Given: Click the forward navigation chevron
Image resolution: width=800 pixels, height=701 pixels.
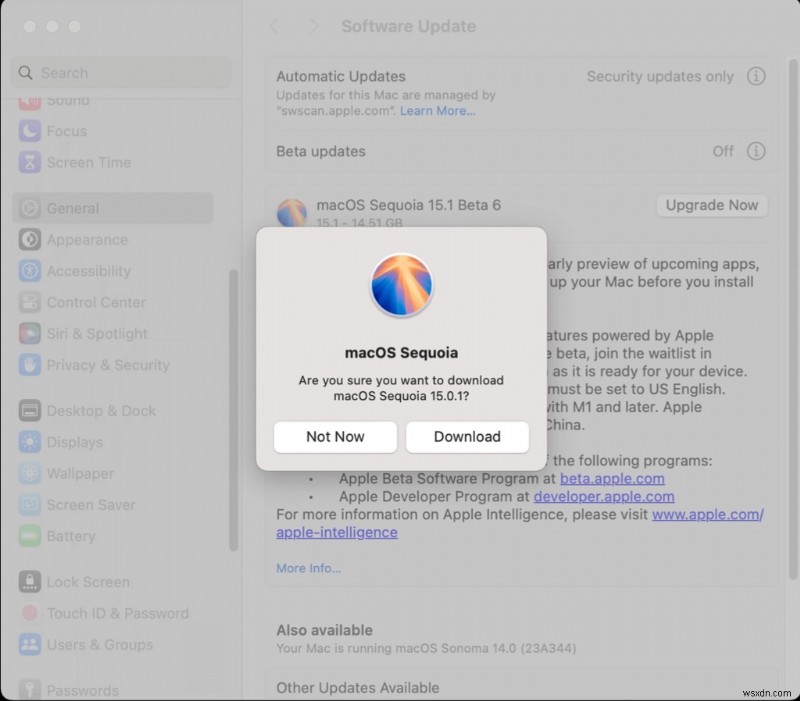Looking at the screenshot, I should click(x=314, y=26).
